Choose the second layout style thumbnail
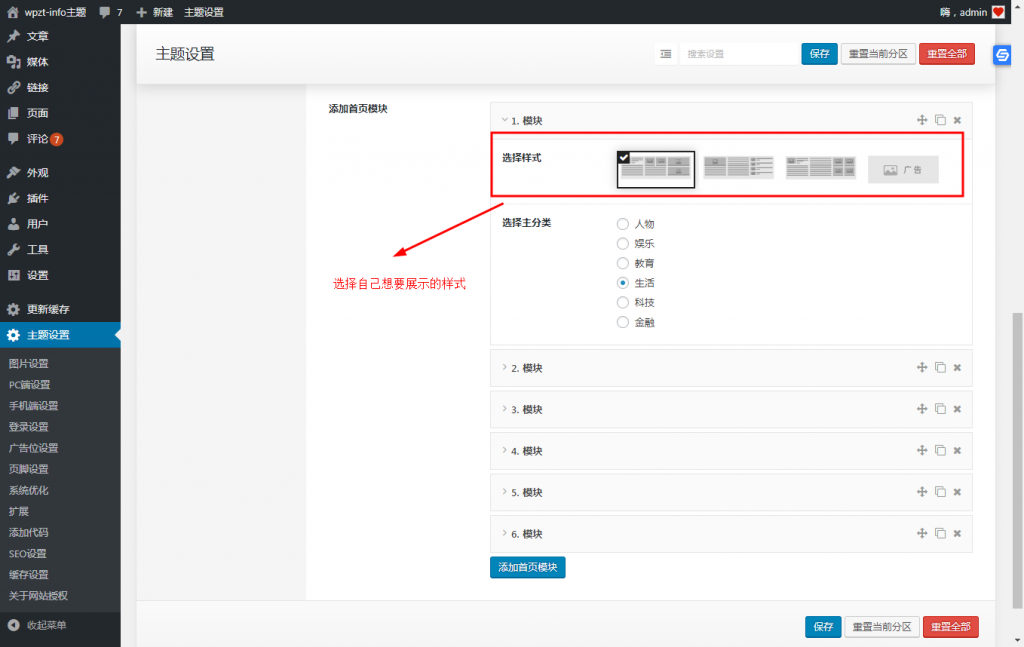The width and height of the screenshot is (1024, 647). click(739, 167)
